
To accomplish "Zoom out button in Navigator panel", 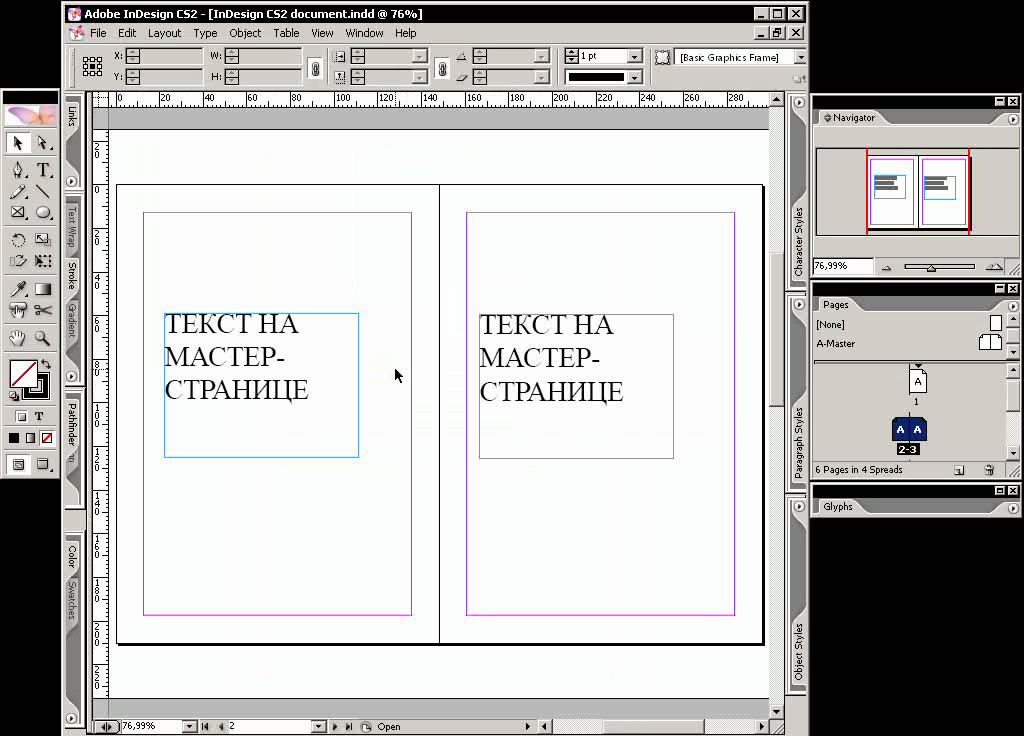I will tap(886, 267).
